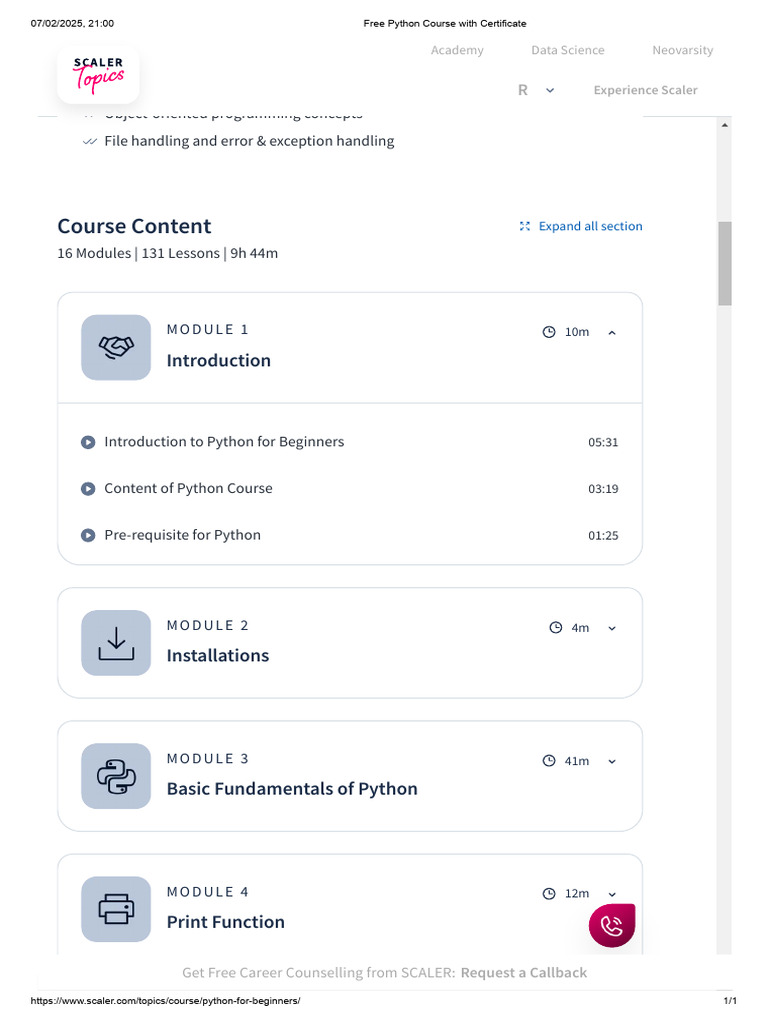Click the Module 1 handshake icon
768x1024 pixels.
(x=116, y=346)
